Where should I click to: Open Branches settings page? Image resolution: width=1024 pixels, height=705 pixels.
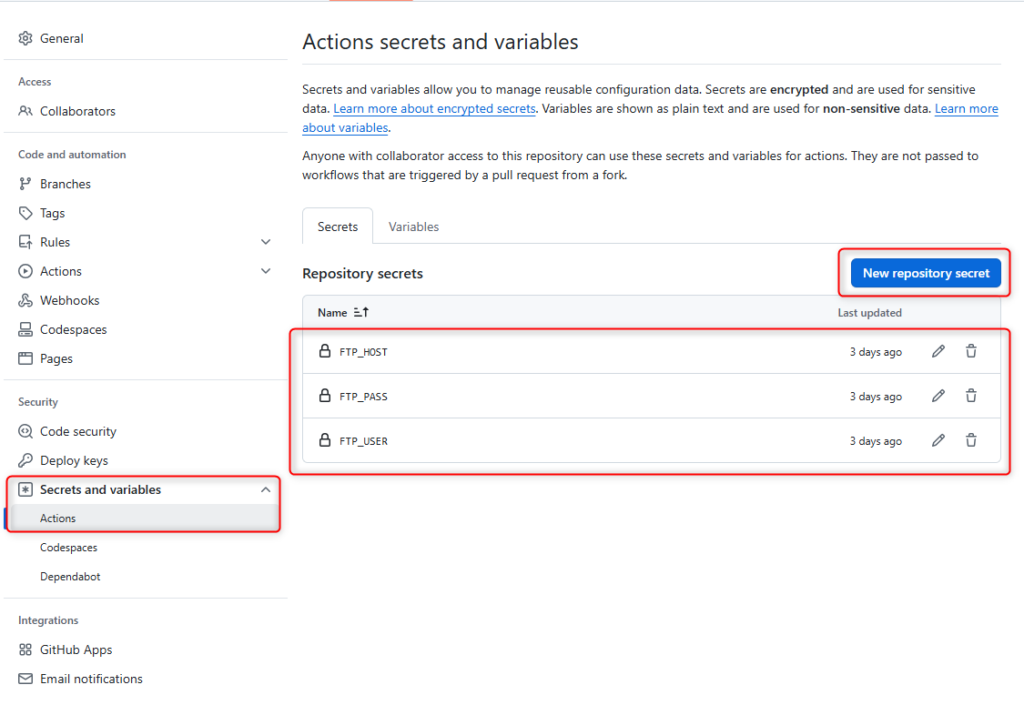click(65, 184)
